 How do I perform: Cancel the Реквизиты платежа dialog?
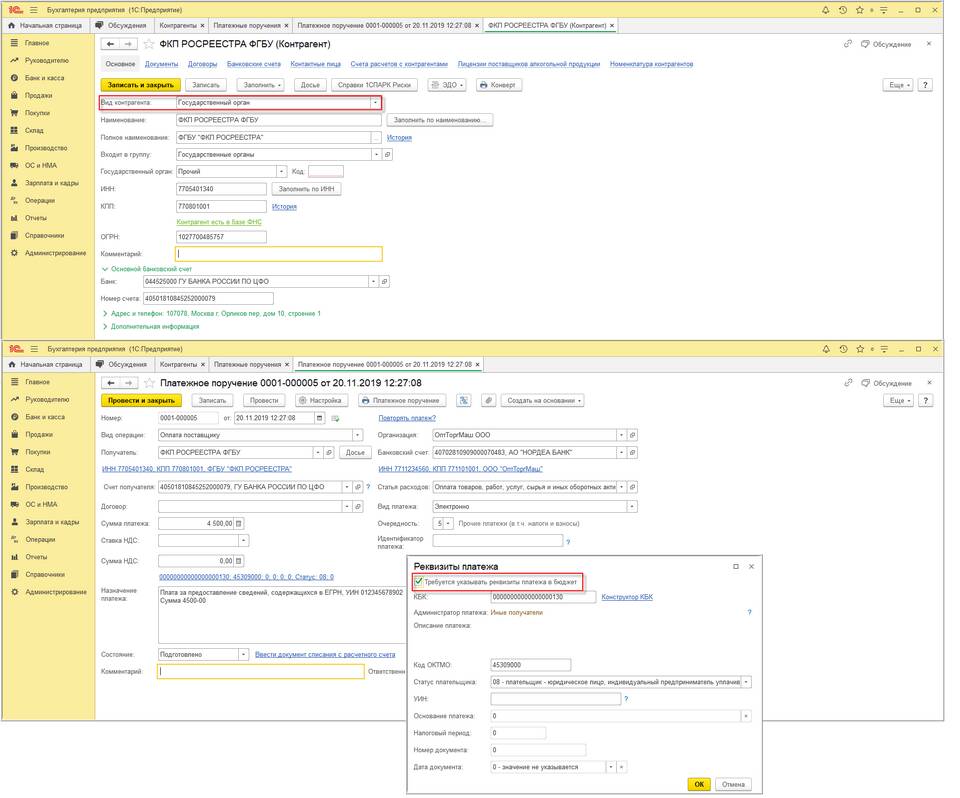click(733, 785)
